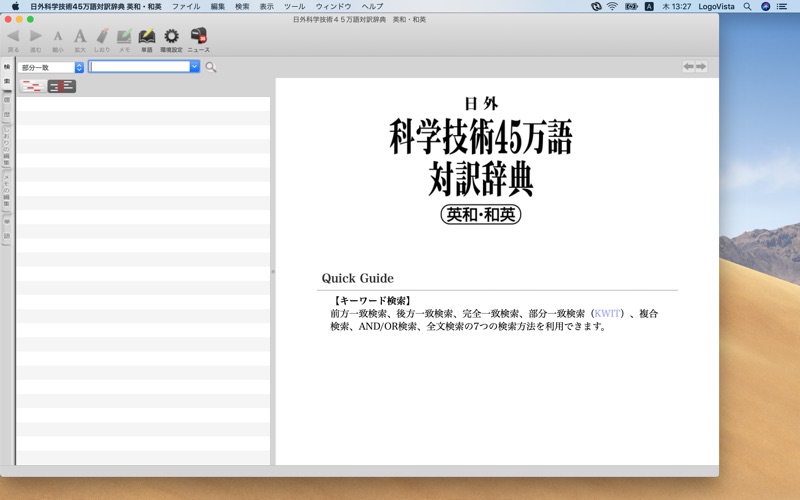Click the 戻る back arrow toolbar icon
The height and width of the screenshot is (500, 800).
(x=13, y=36)
